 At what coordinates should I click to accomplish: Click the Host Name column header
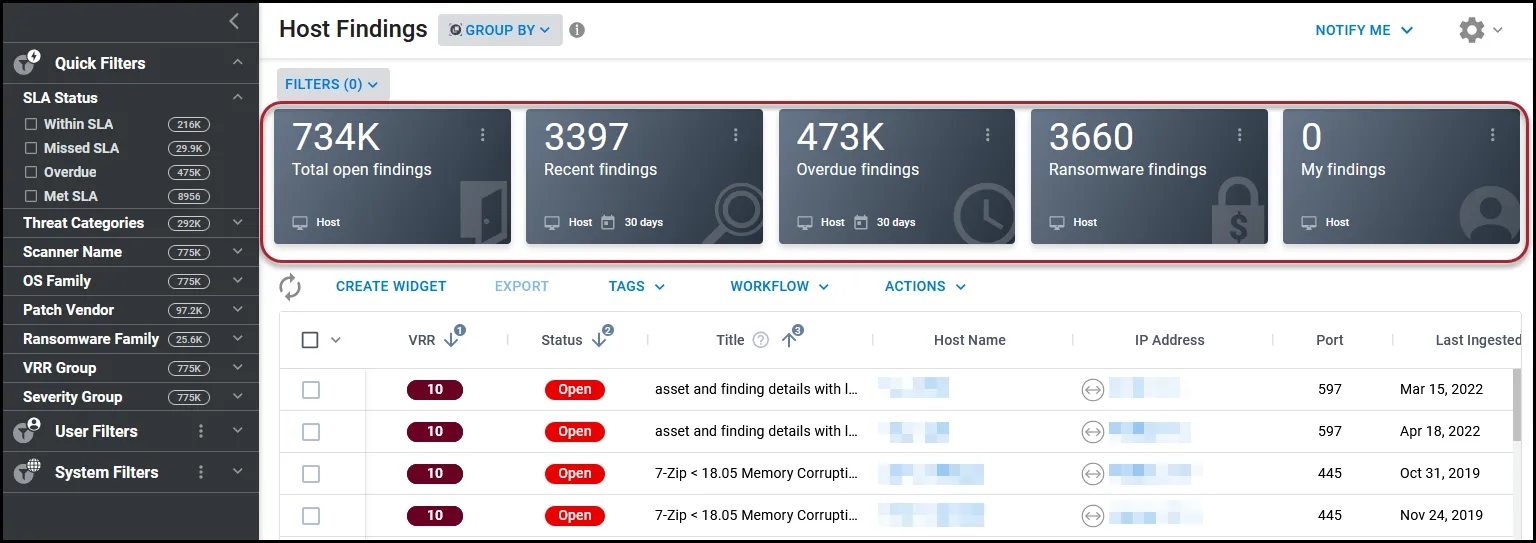click(x=970, y=340)
